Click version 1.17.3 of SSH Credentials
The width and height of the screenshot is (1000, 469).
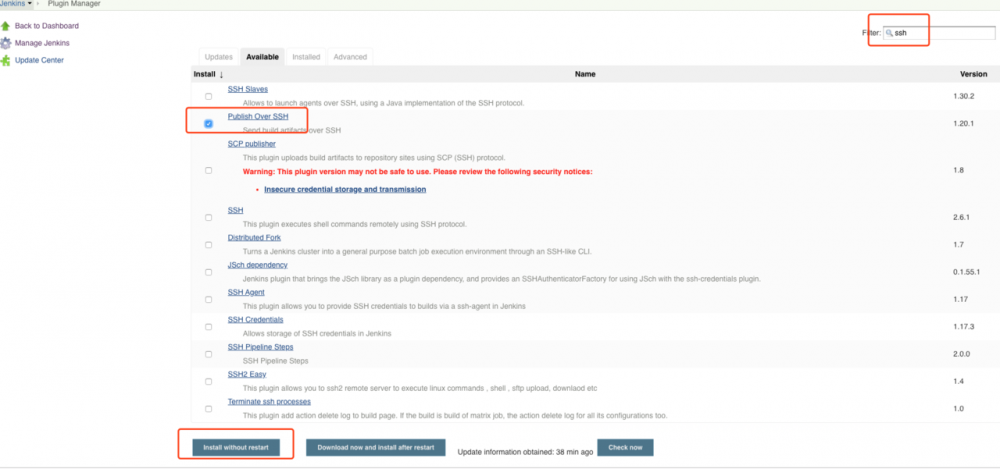tap(963, 327)
